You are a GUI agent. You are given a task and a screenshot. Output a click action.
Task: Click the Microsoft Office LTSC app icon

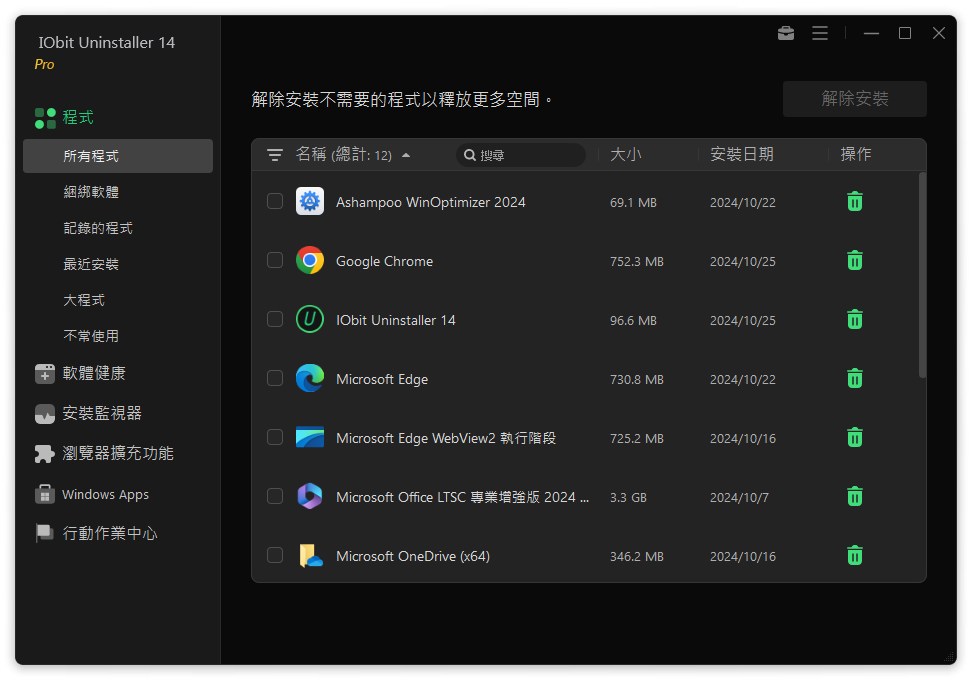pos(309,497)
